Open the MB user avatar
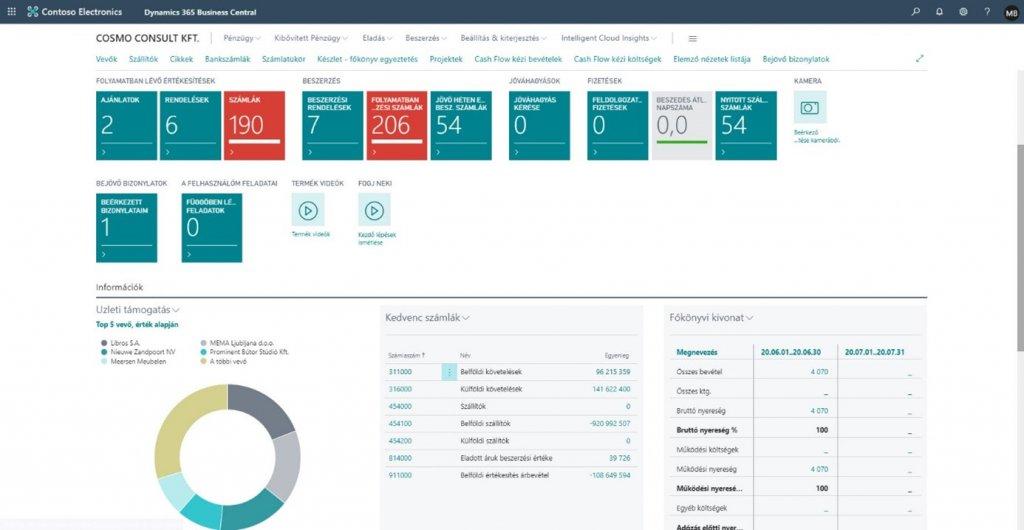The height and width of the screenshot is (530, 1024). click(1010, 12)
